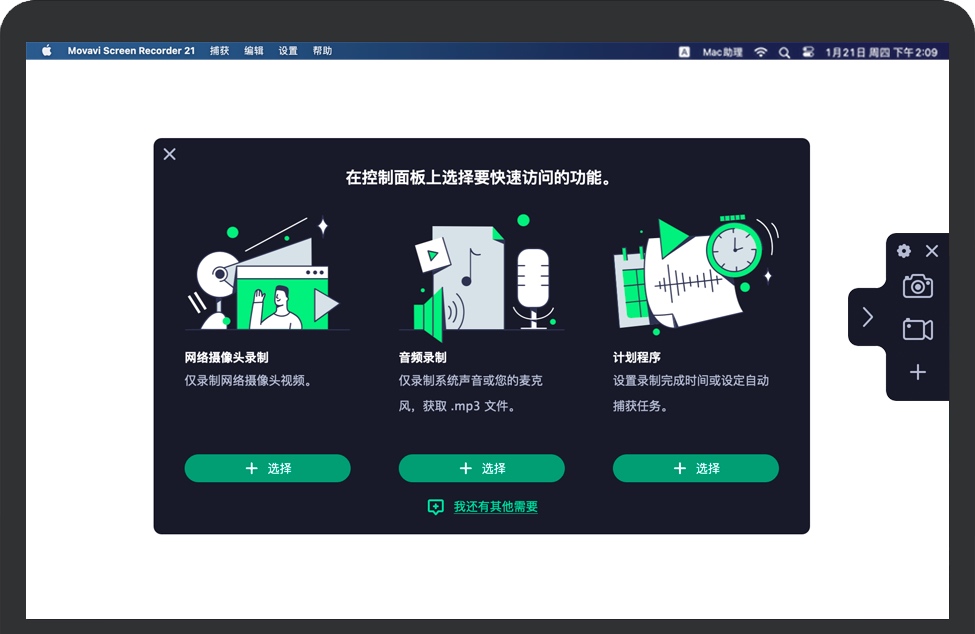Choose 选择 under 计划程序
The image size is (975, 634).
695,468
